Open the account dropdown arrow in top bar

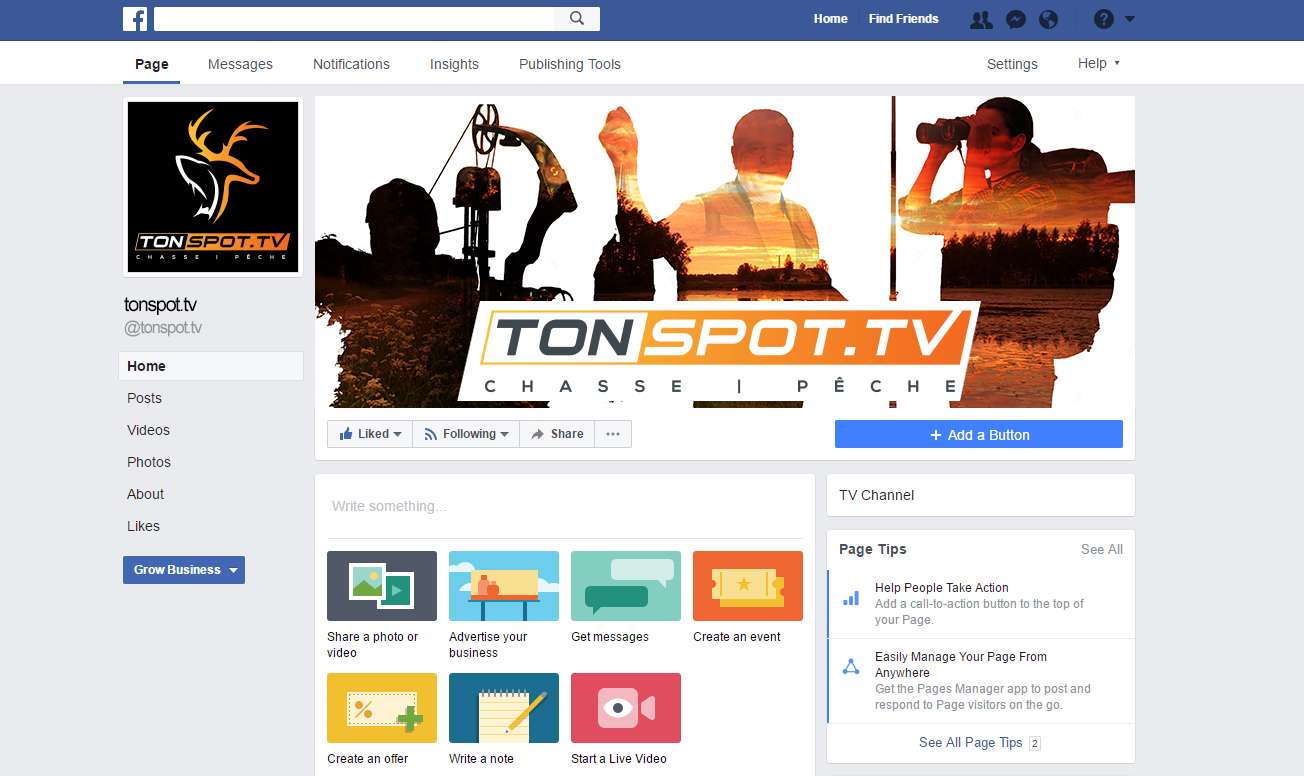tap(1130, 19)
